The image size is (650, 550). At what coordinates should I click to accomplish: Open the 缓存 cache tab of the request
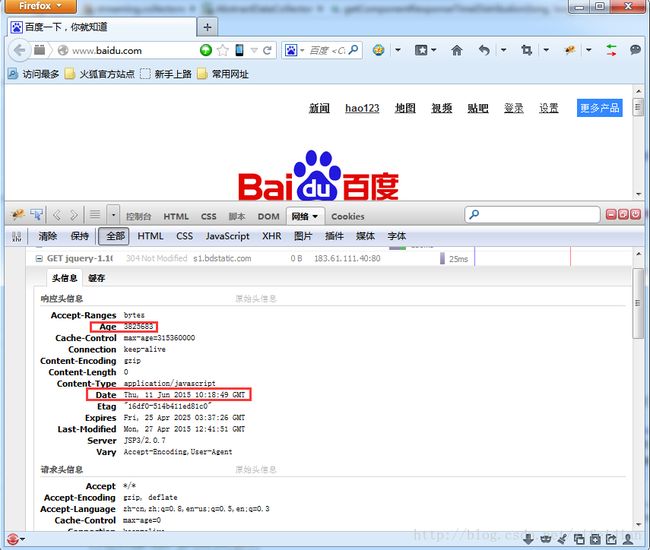(97, 278)
